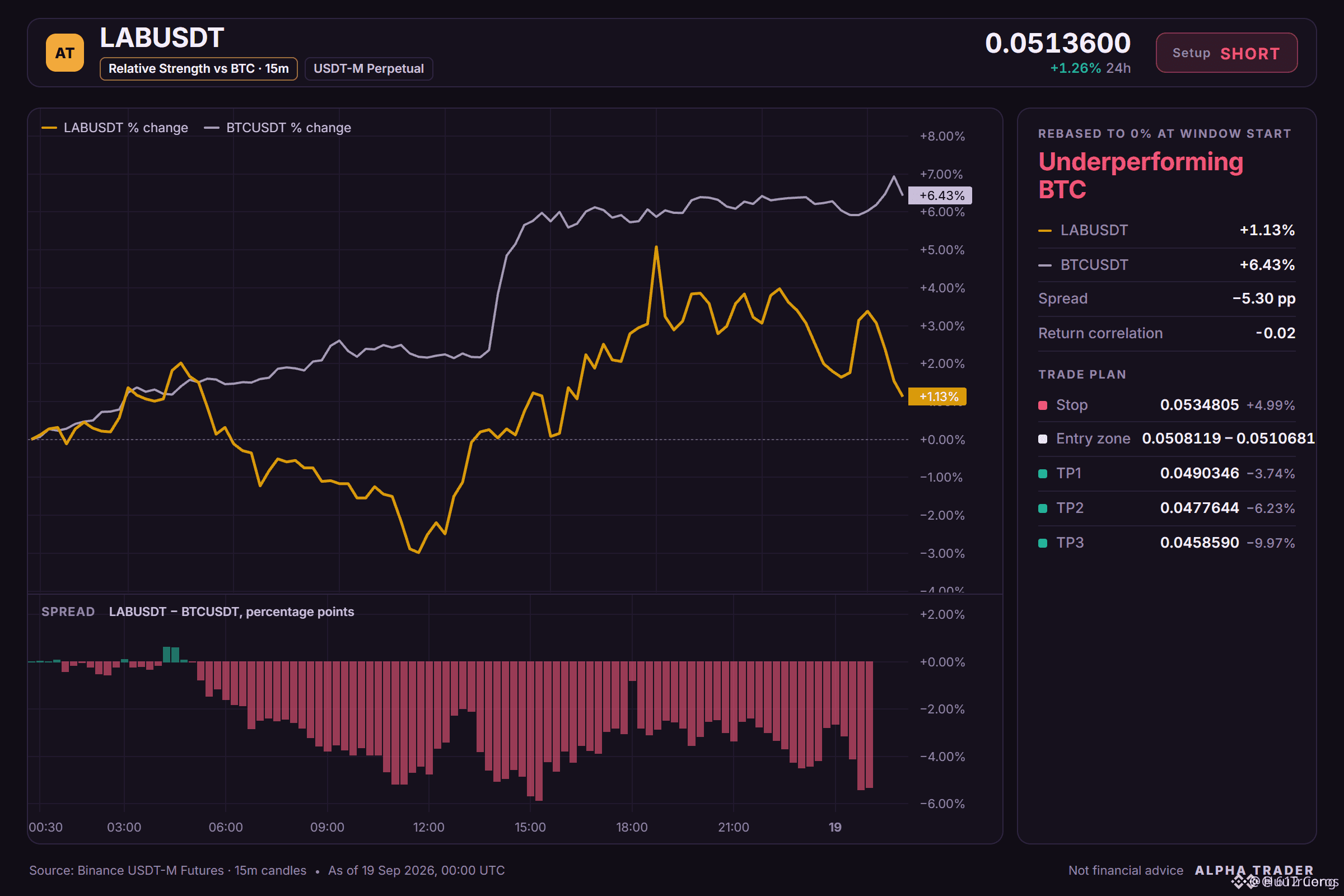Select the Relative Strength vs BTC tag
The image size is (1344, 896).
(198, 68)
